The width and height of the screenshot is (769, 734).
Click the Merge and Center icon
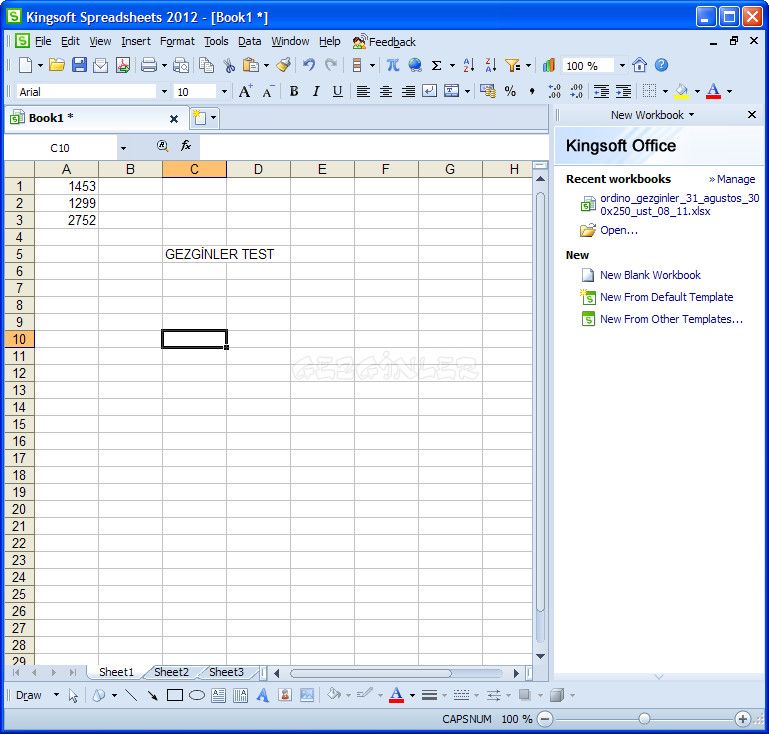coord(451,91)
